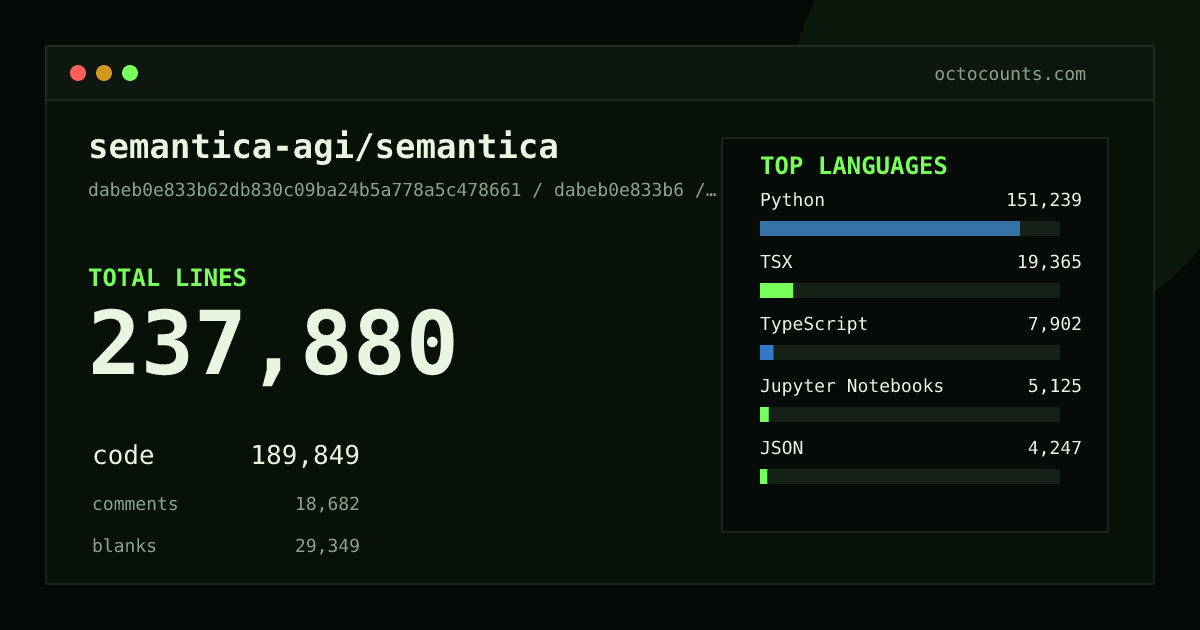Click the blanks row label
The height and width of the screenshot is (630, 1200).
[124, 546]
